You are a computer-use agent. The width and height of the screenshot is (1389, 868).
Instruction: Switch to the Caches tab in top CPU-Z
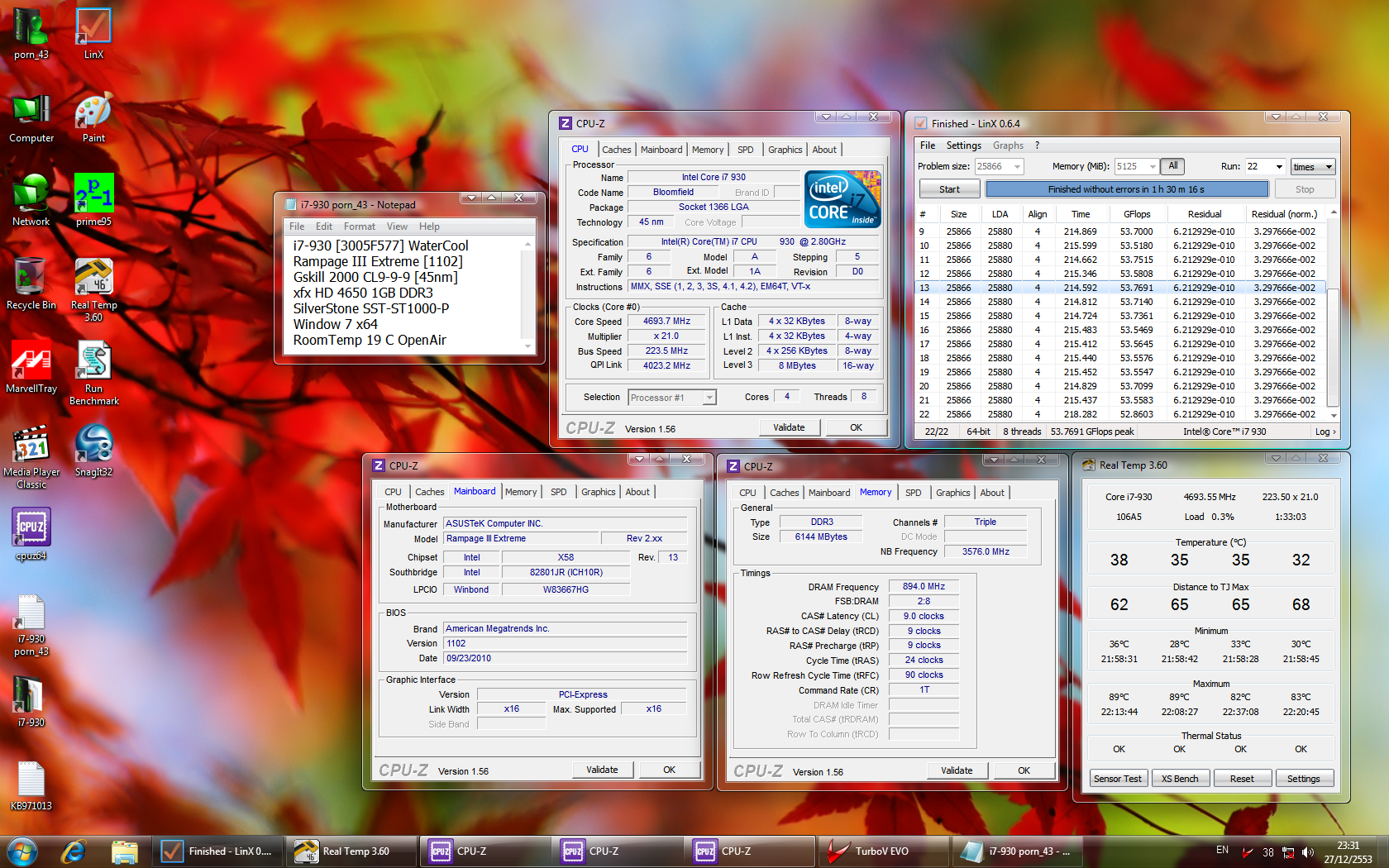616,150
